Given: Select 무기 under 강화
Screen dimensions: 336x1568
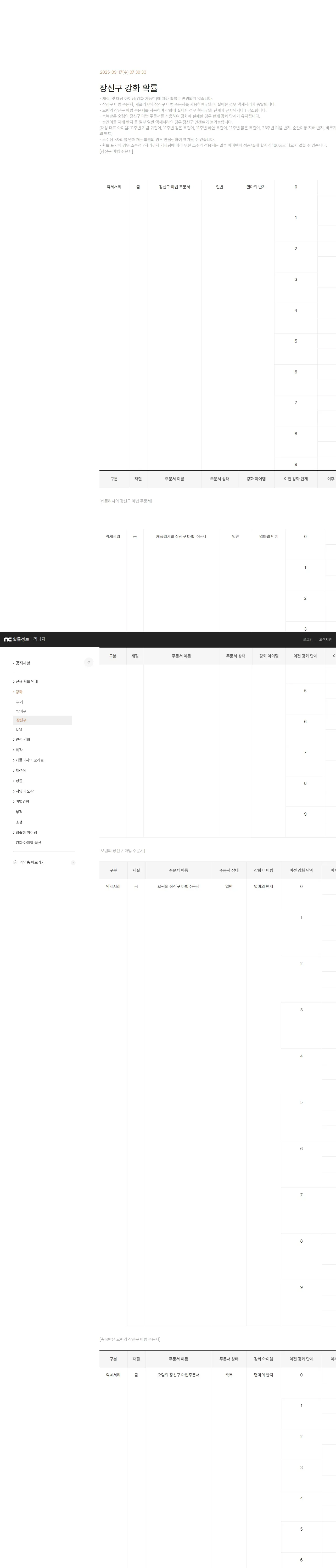Looking at the screenshot, I should pos(20,702).
